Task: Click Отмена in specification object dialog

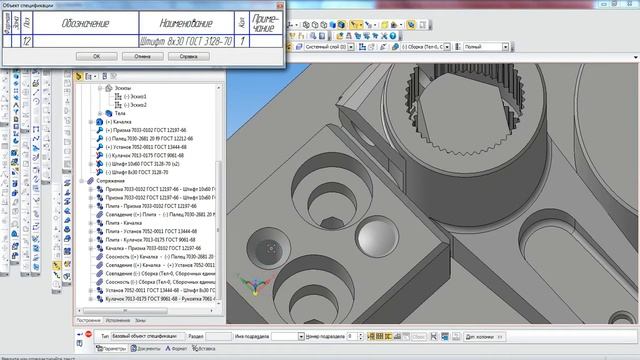Action: click(x=142, y=56)
